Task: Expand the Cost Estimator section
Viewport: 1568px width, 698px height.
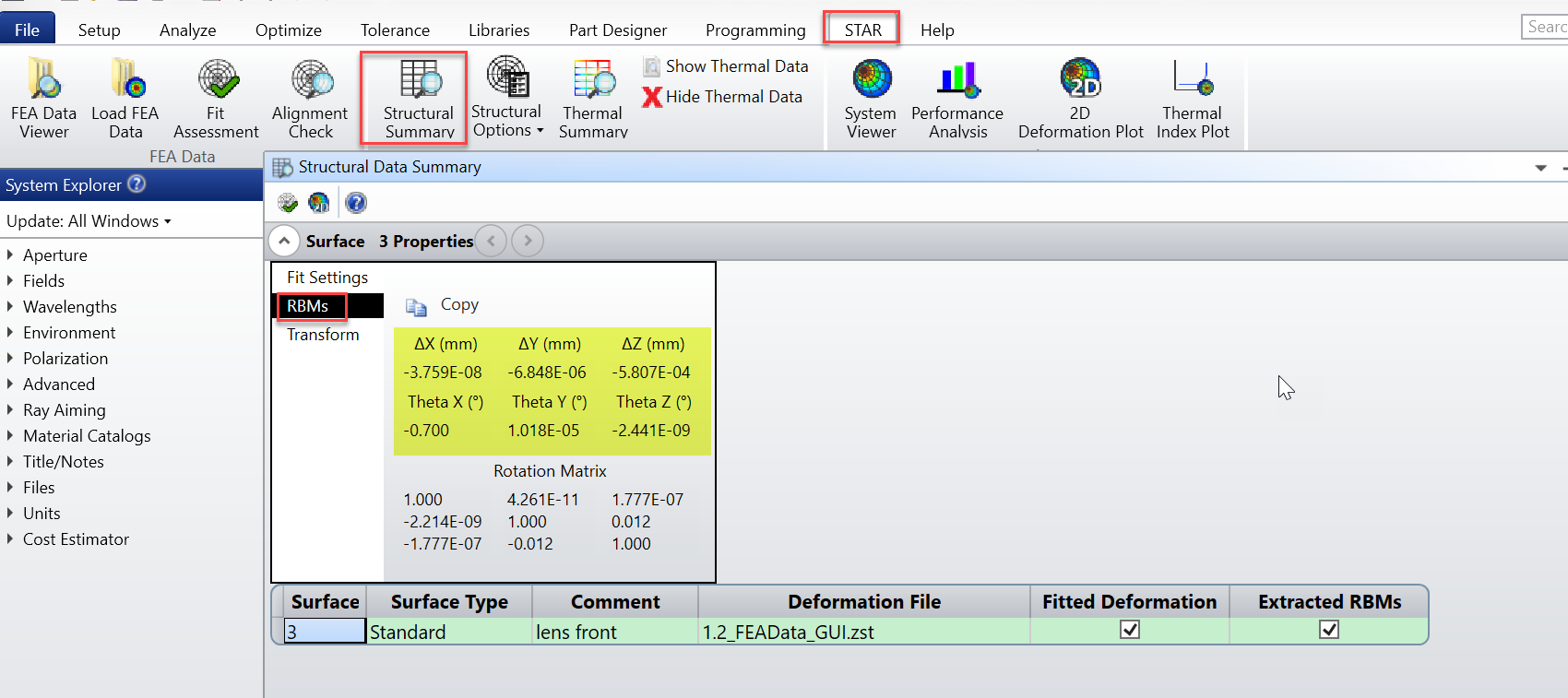Action: 10,539
